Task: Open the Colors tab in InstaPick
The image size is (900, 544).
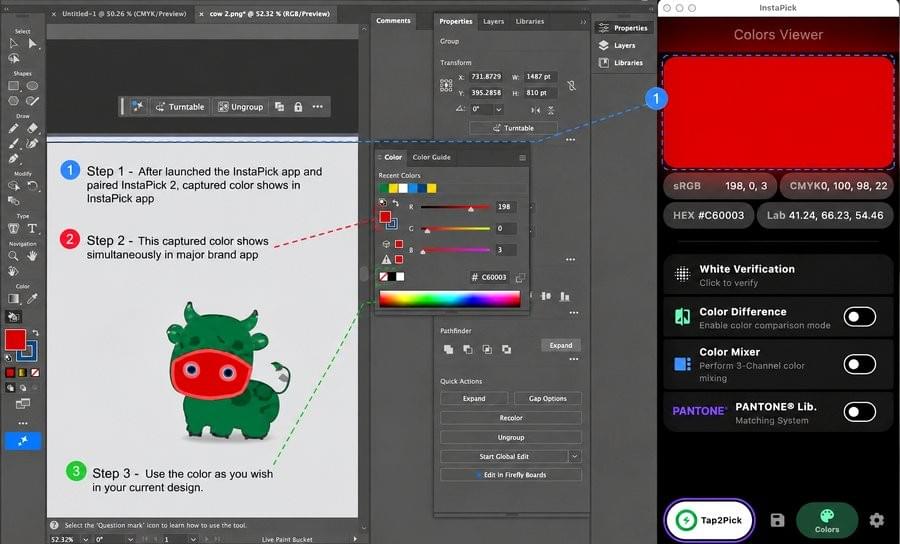Action: [827, 520]
